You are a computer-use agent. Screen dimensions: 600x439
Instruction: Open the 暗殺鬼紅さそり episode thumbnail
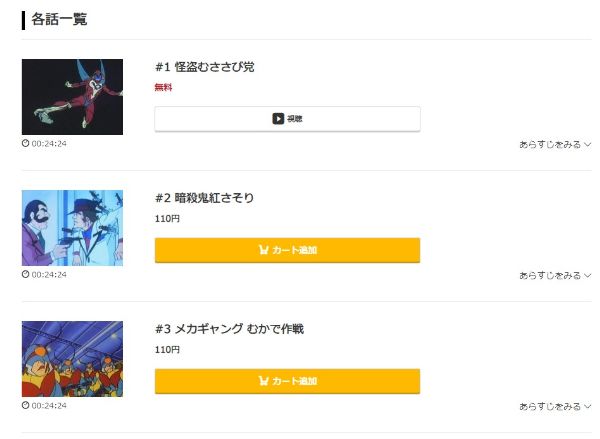pos(72,228)
